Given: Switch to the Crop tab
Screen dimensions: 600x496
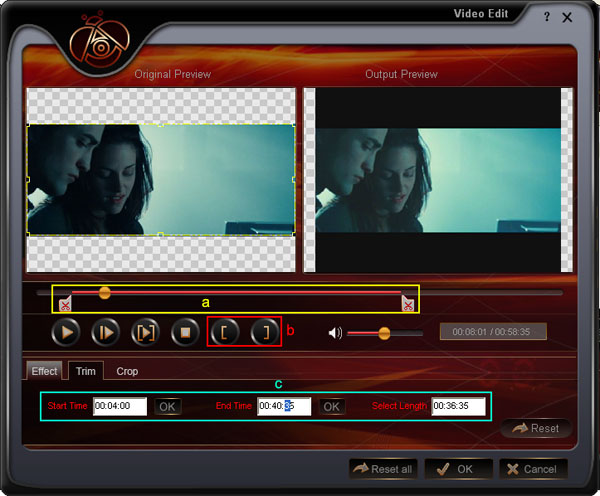Looking at the screenshot, I should point(127,371).
